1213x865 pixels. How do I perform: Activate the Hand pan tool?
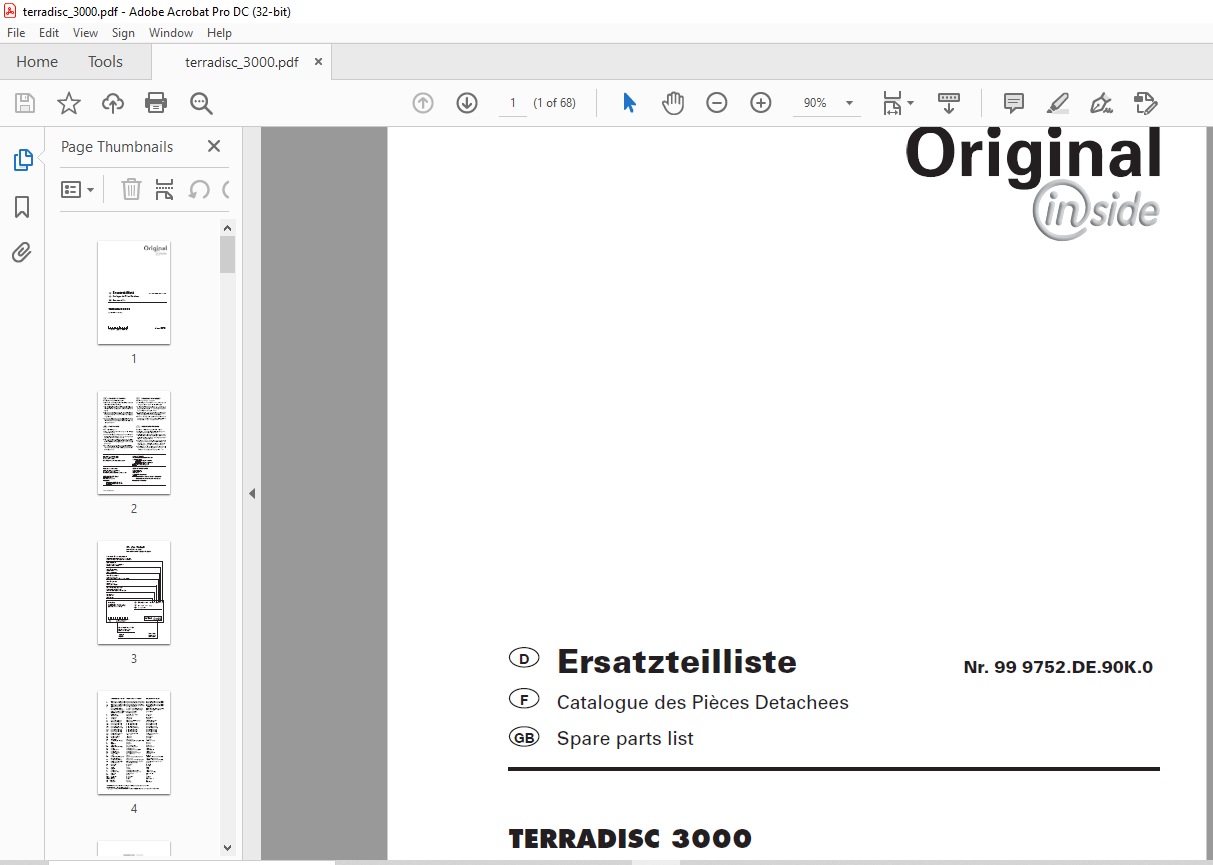tap(673, 103)
